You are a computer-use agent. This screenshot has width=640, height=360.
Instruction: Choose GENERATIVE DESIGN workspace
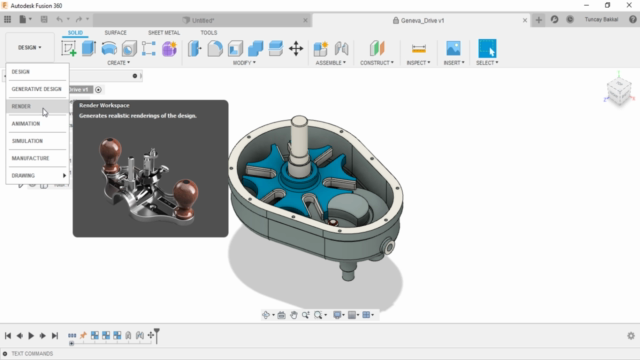pos(37,89)
